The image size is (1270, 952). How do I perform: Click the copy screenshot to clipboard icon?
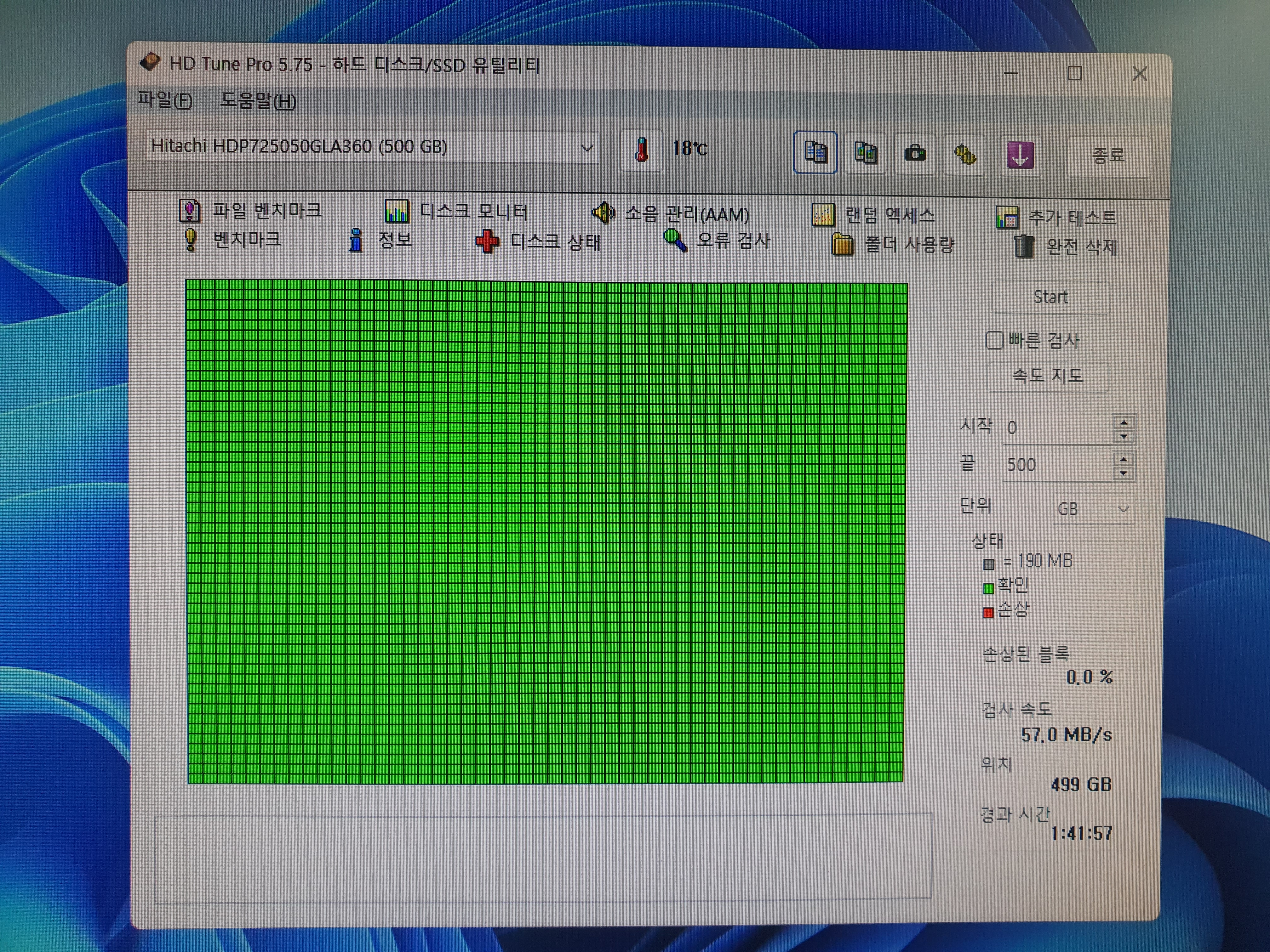[865, 153]
